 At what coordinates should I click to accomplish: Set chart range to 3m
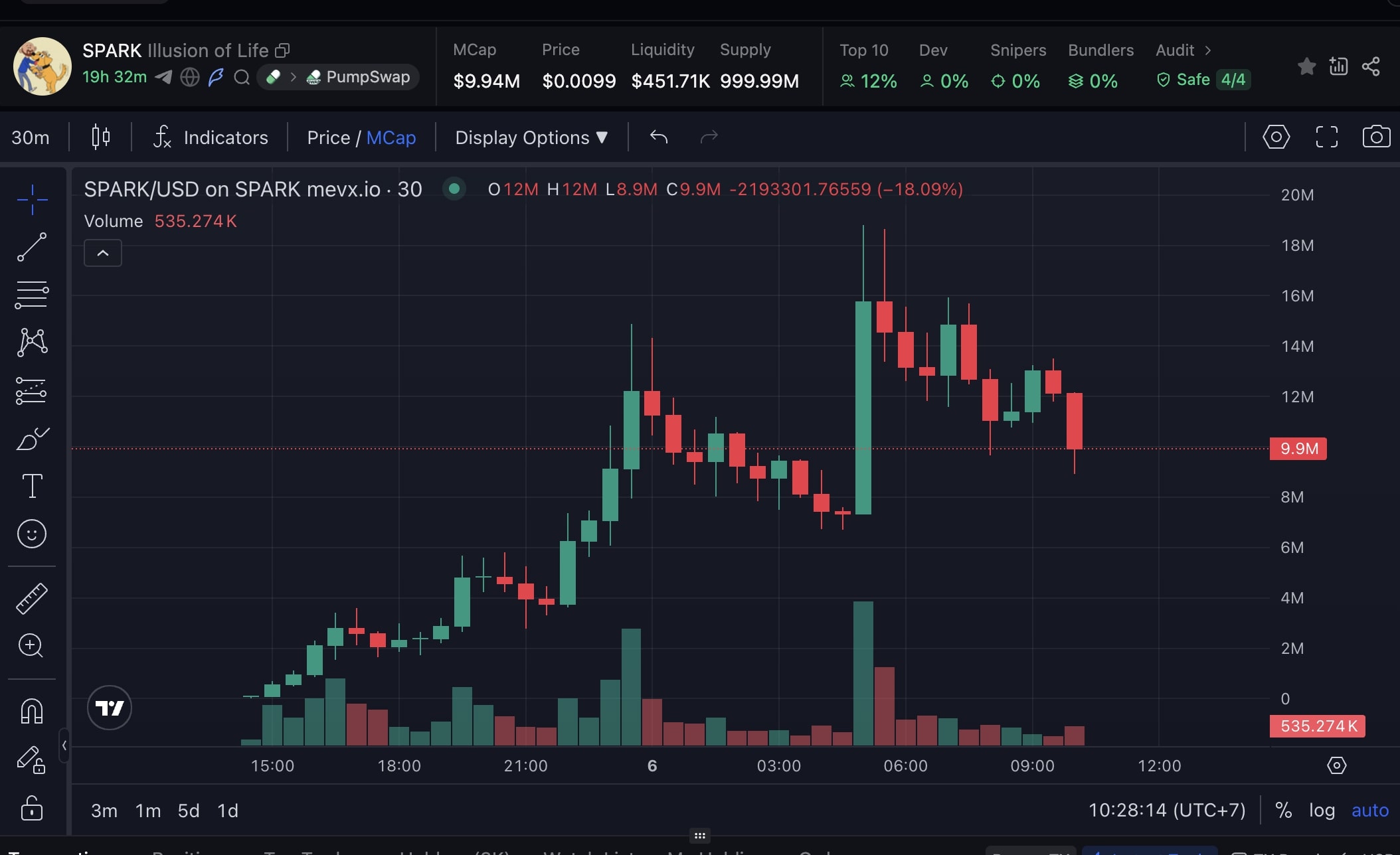tap(104, 811)
